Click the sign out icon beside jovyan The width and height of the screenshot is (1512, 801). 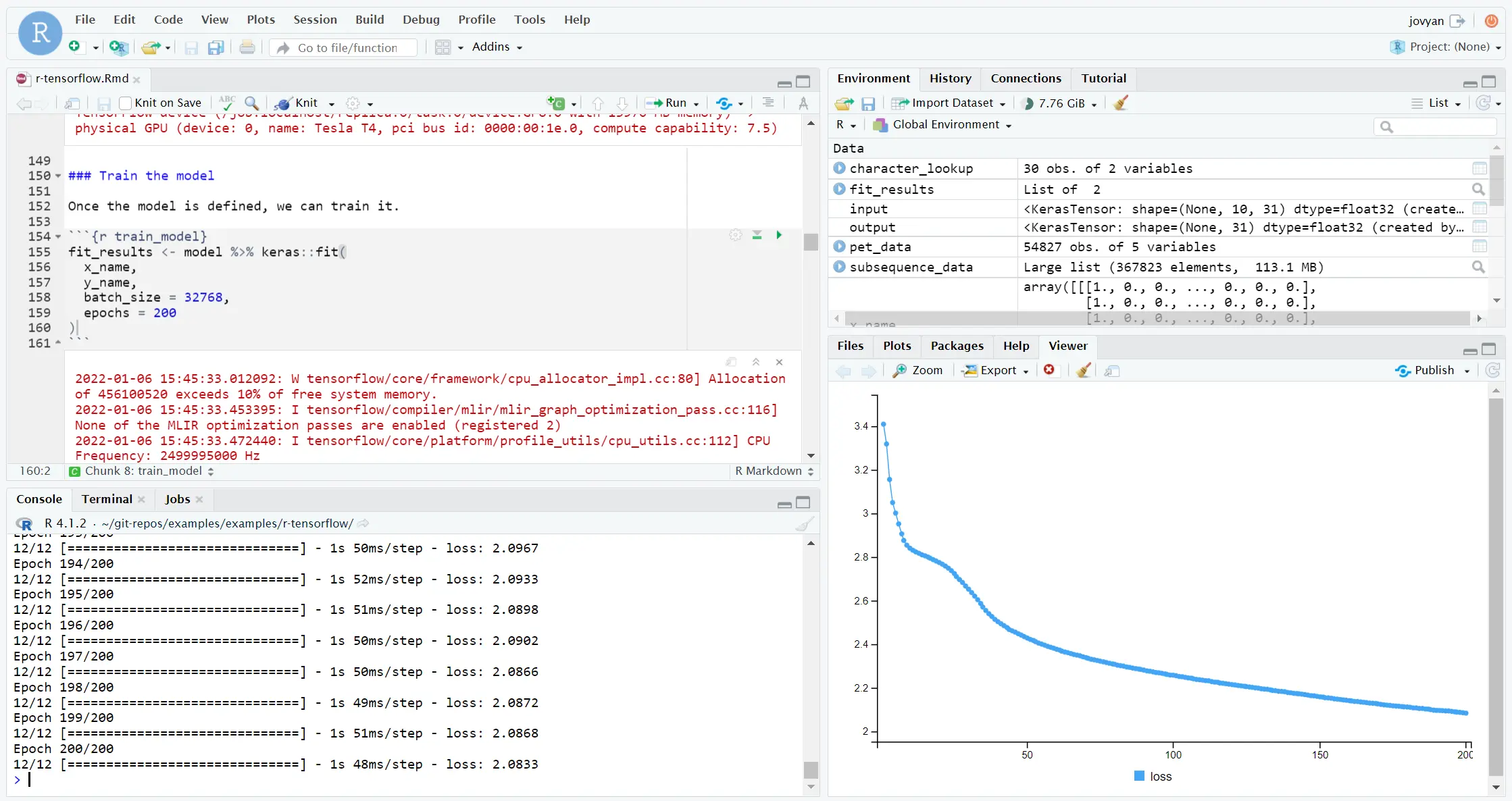tap(1458, 21)
